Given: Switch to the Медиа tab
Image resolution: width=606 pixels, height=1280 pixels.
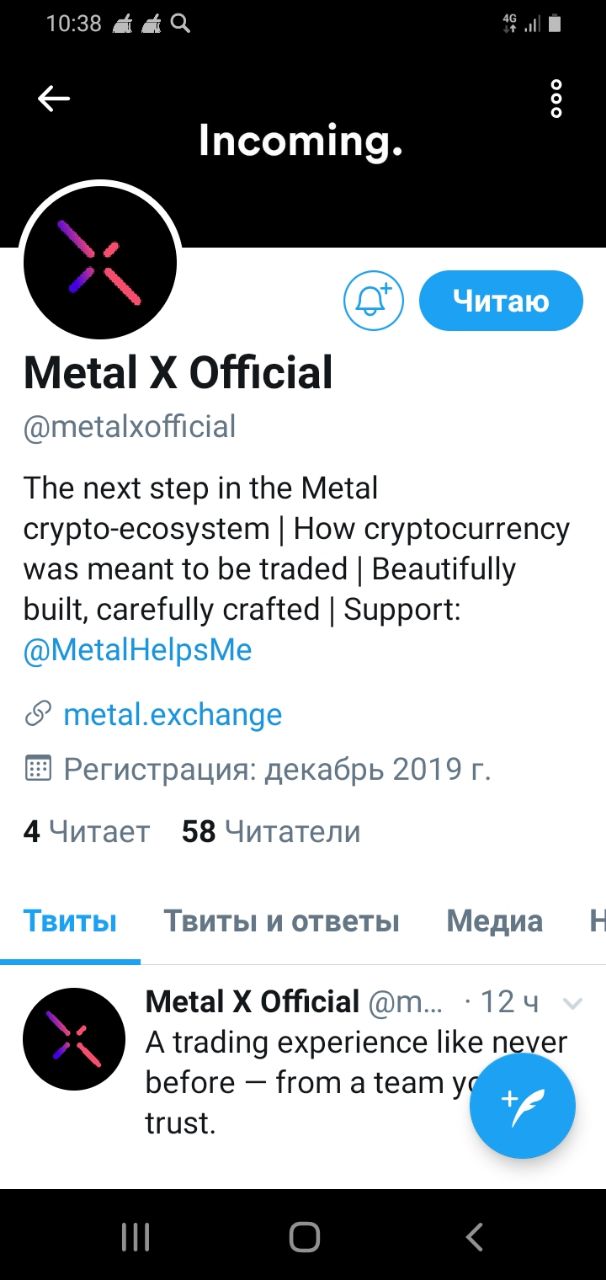Looking at the screenshot, I should [x=494, y=921].
